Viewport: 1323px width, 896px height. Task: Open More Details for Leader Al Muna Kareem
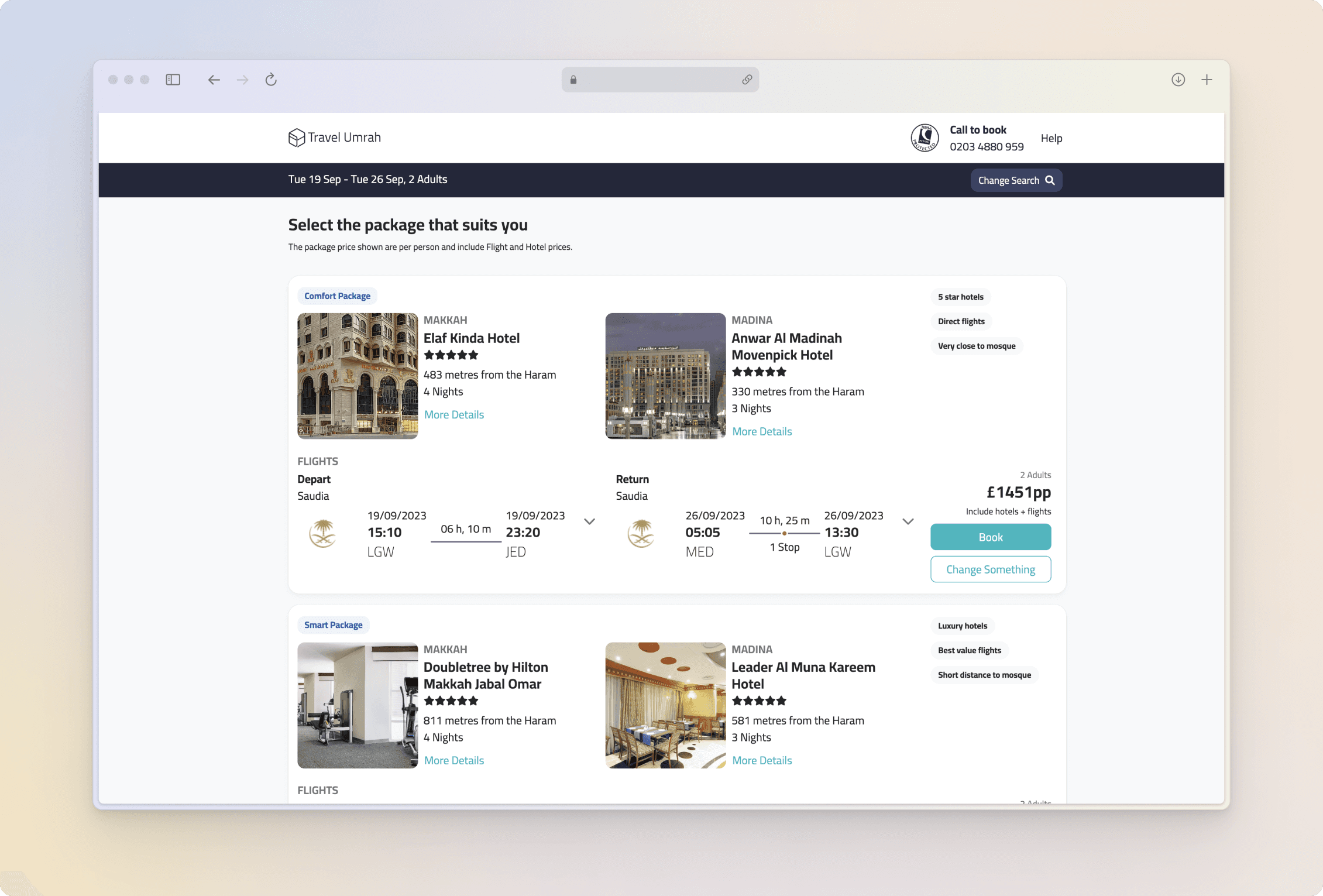[x=762, y=760]
